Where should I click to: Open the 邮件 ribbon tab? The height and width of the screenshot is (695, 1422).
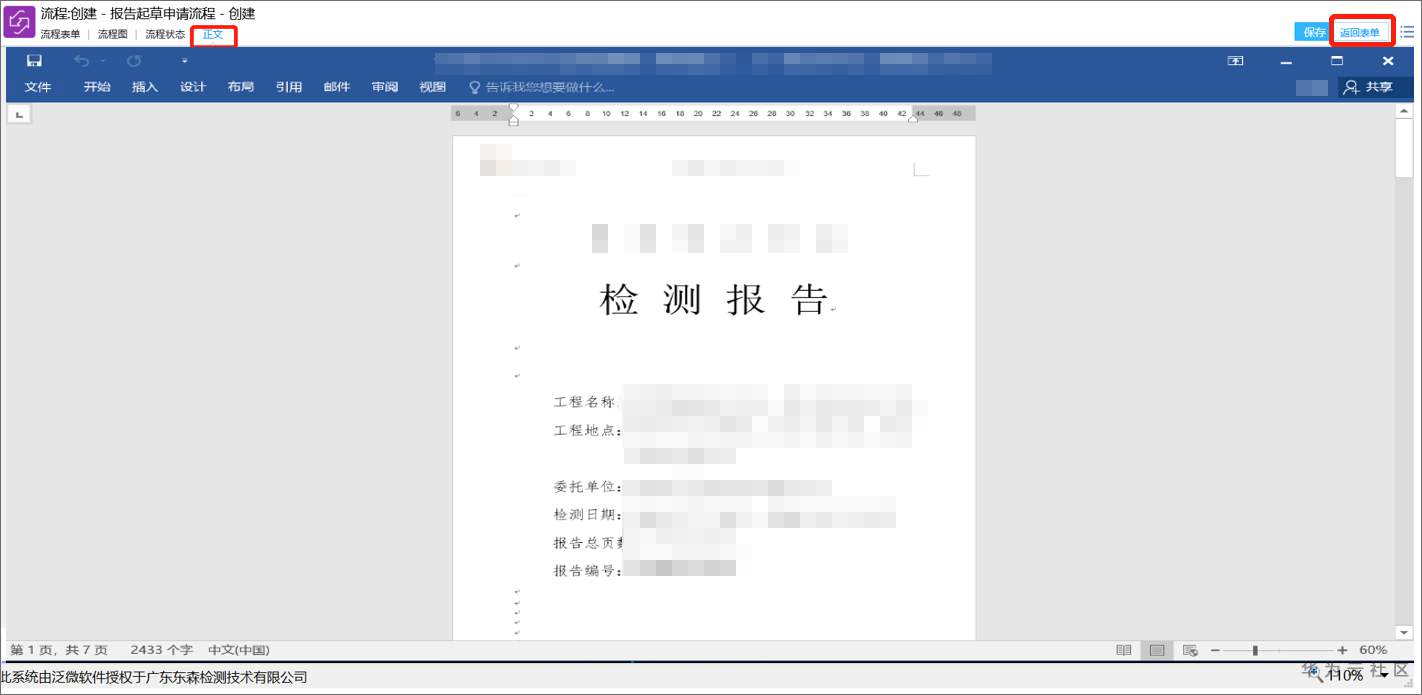337,87
